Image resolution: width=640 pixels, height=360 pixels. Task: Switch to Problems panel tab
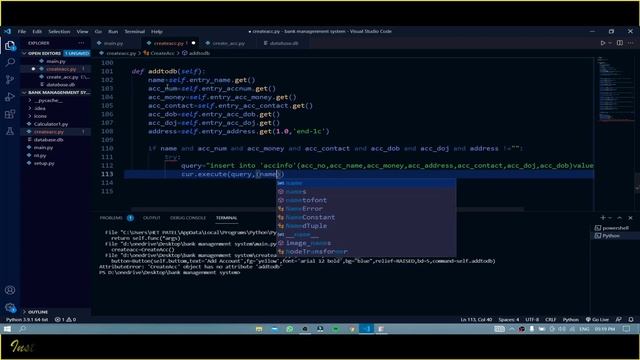point(111,218)
